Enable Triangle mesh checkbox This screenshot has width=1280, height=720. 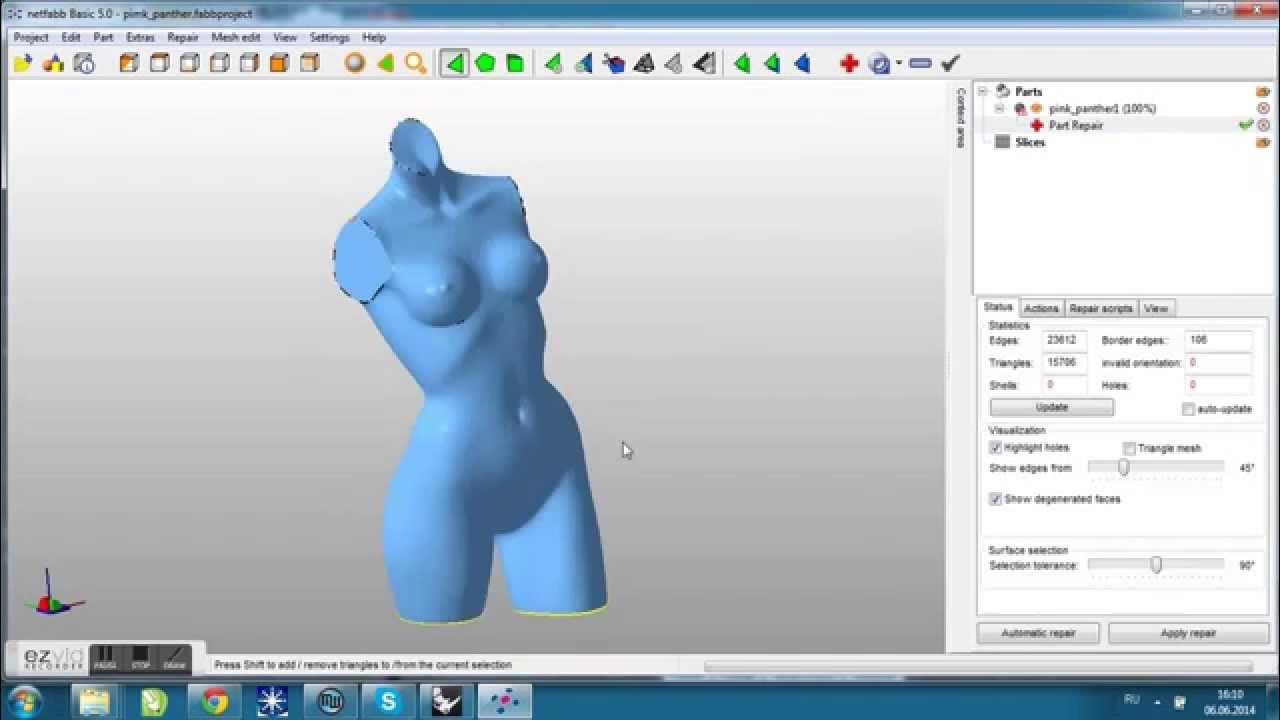1129,448
